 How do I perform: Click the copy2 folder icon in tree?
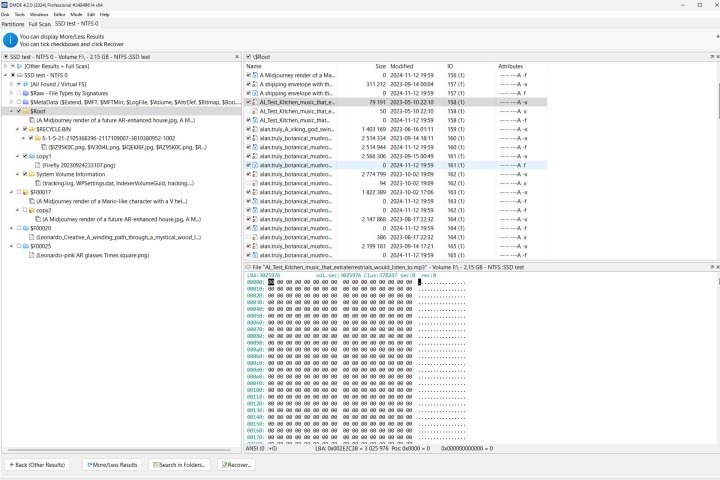click(34, 210)
